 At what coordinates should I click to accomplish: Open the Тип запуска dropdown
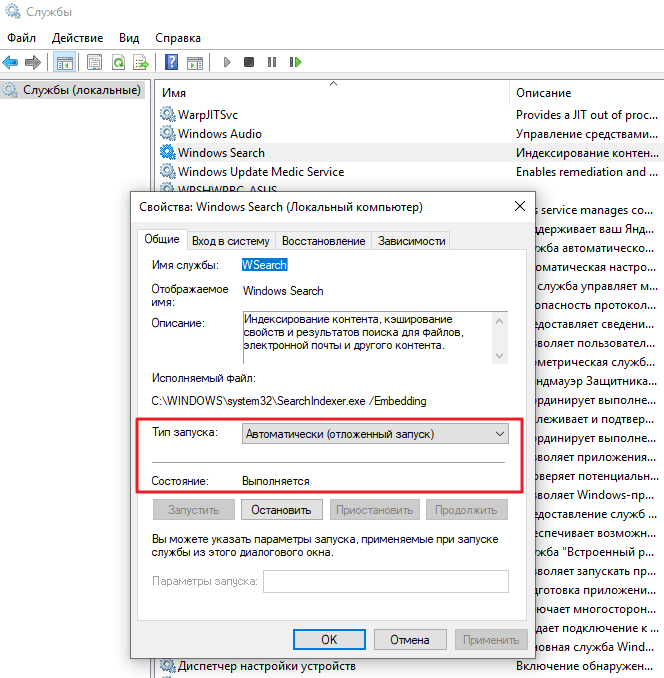click(x=375, y=434)
